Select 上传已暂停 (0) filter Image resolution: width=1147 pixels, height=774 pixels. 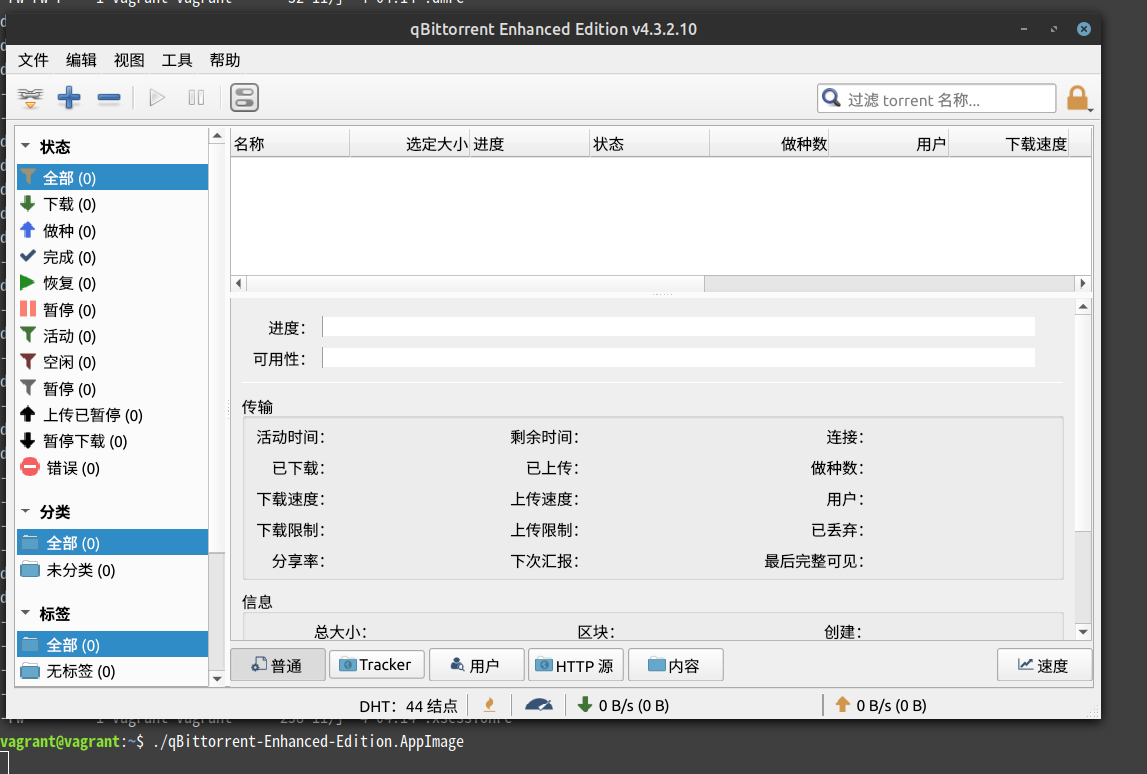coord(113,415)
